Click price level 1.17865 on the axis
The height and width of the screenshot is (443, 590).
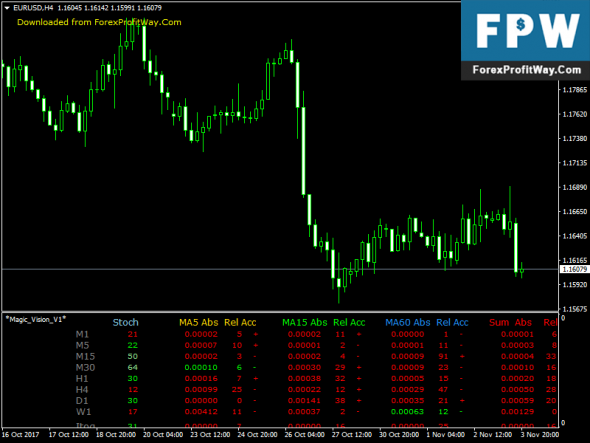pyautogui.click(x=575, y=90)
